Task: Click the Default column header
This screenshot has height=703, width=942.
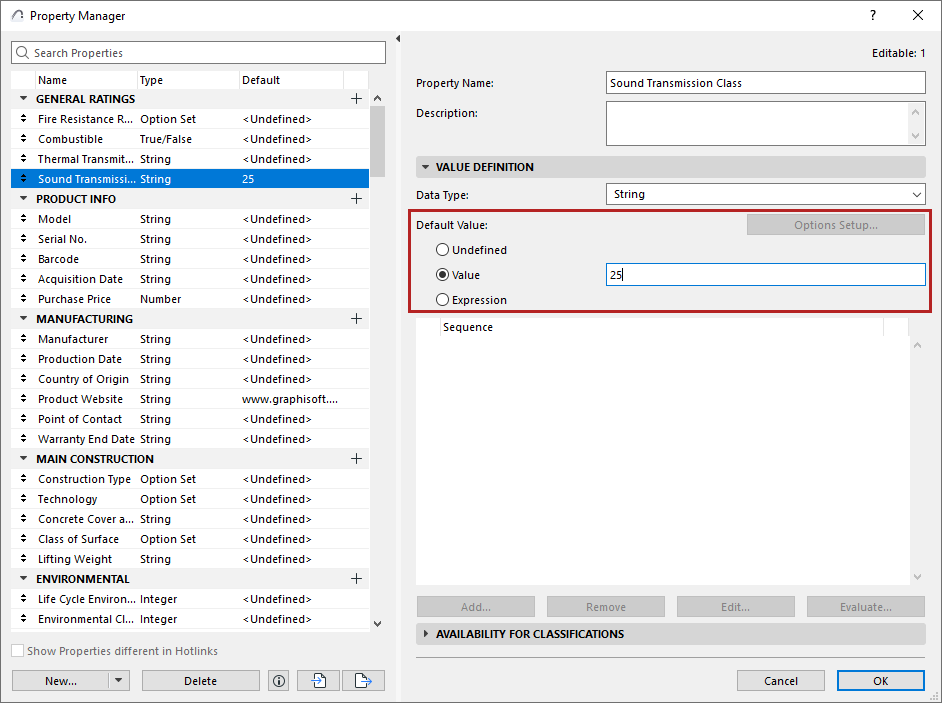Action: (x=291, y=80)
